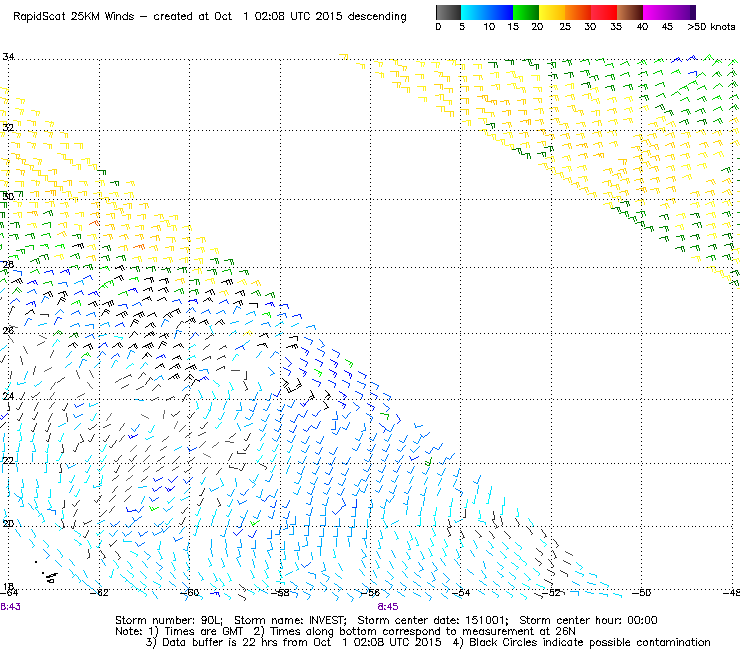
Task: Click the purple time label 8:43
Action: [x=10, y=607]
